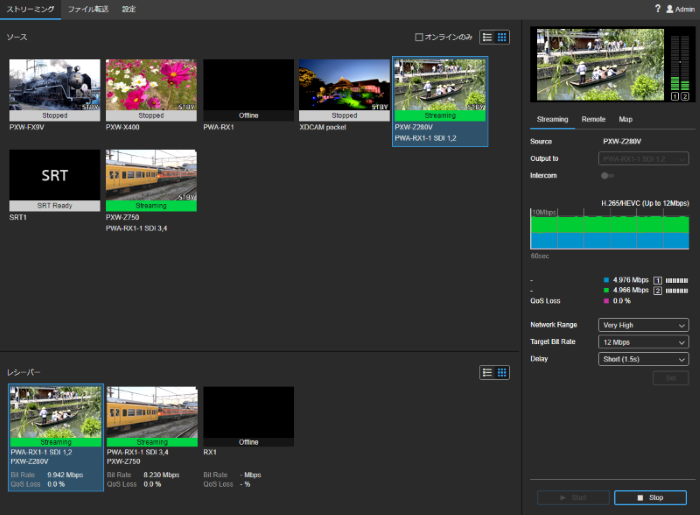
Task: Switch receivers to list view
Action: tap(487, 372)
